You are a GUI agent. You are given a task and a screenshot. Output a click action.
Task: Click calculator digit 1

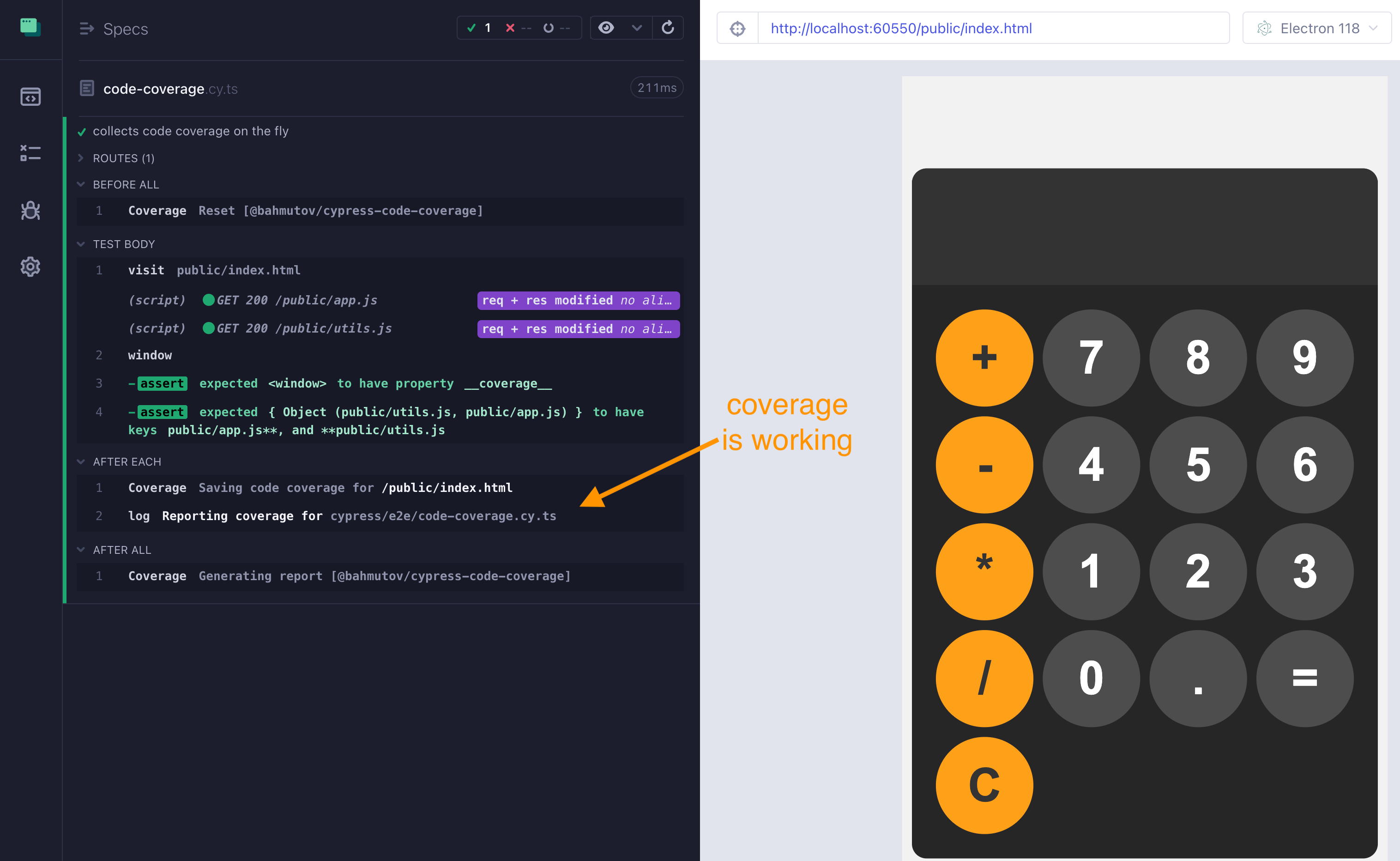pos(1091,571)
